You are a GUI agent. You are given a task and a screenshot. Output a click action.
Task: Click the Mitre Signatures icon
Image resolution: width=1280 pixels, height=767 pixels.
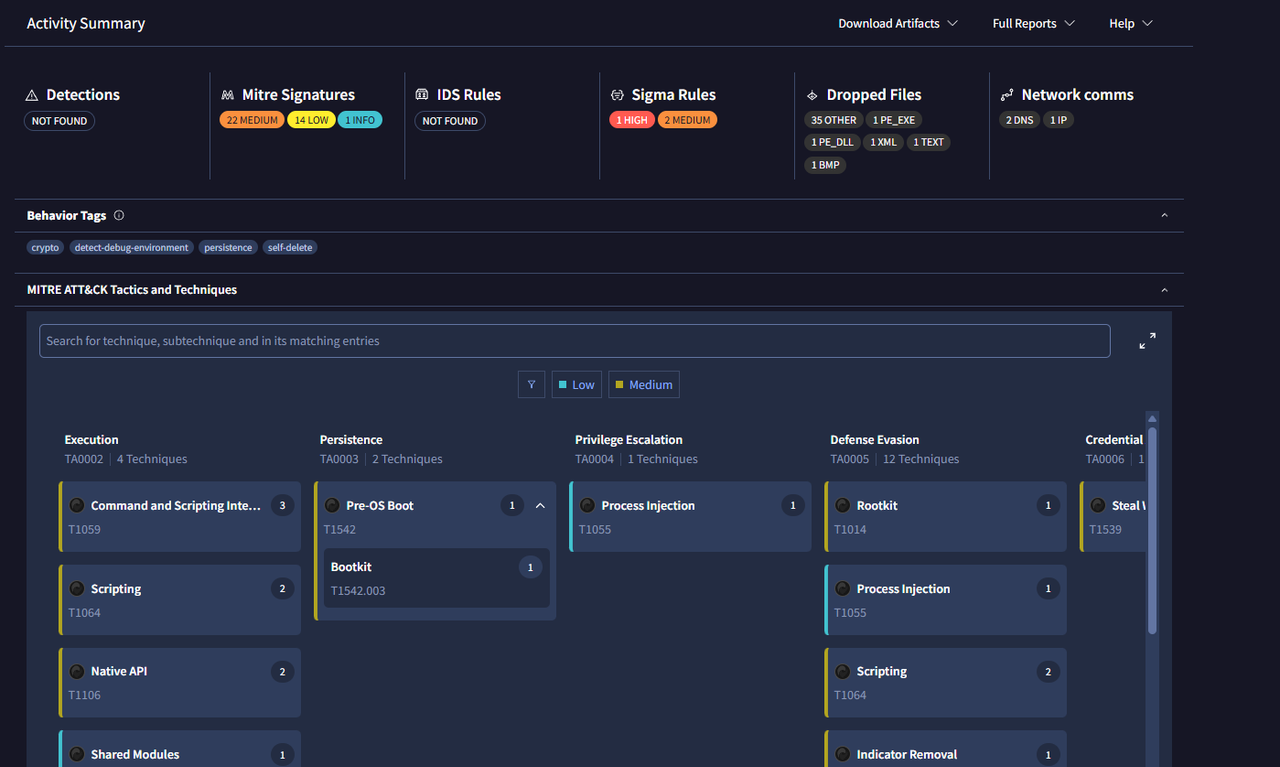point(227,95)
